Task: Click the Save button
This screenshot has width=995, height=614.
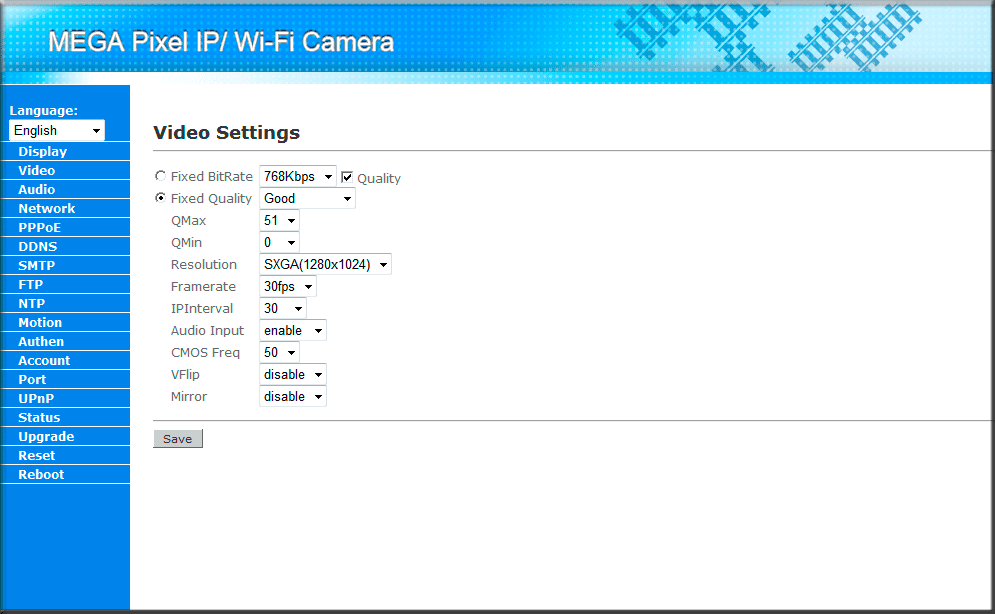Action: (x=178, y=438)
